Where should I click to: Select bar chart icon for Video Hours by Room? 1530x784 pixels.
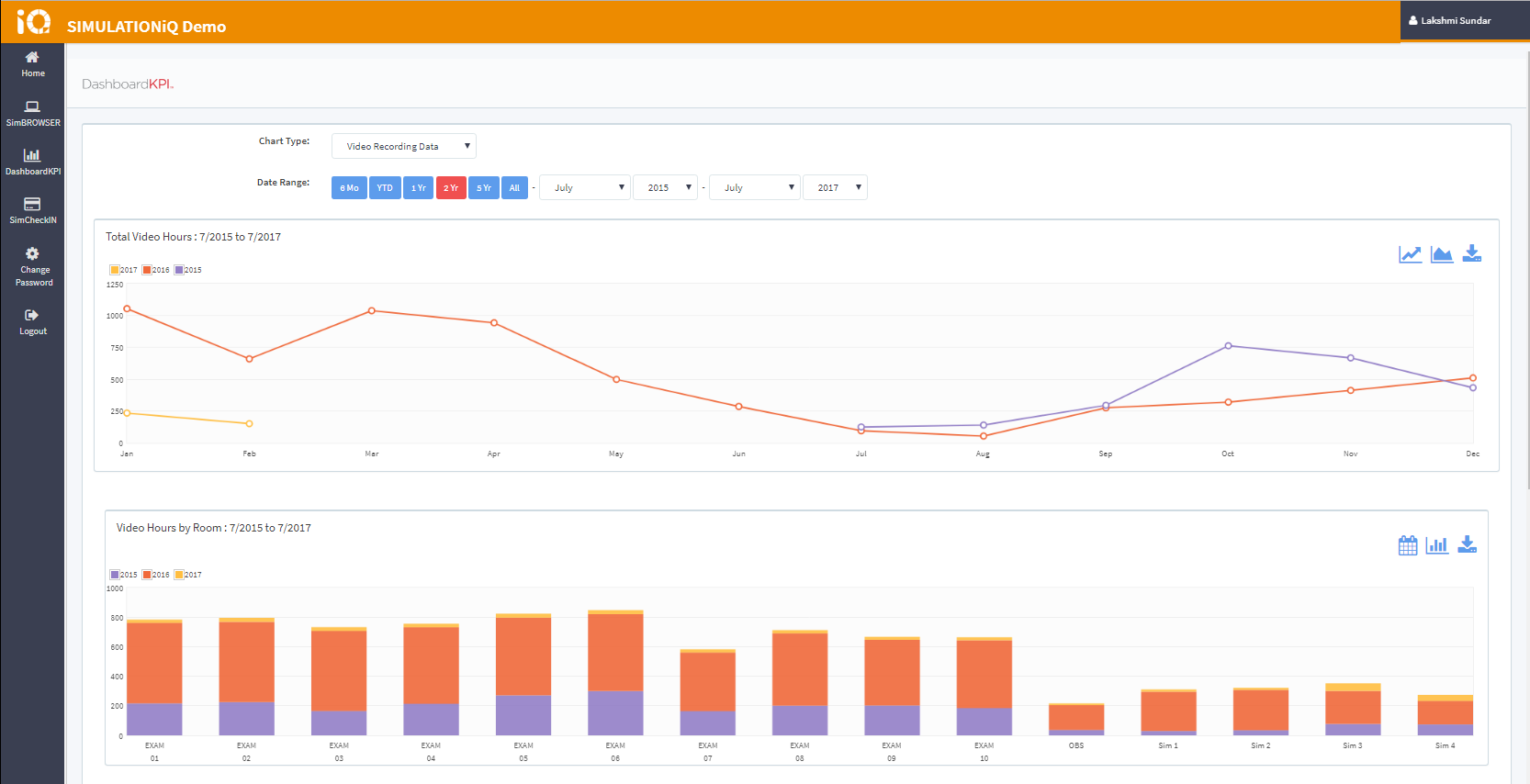click(x=1436, y=545)
